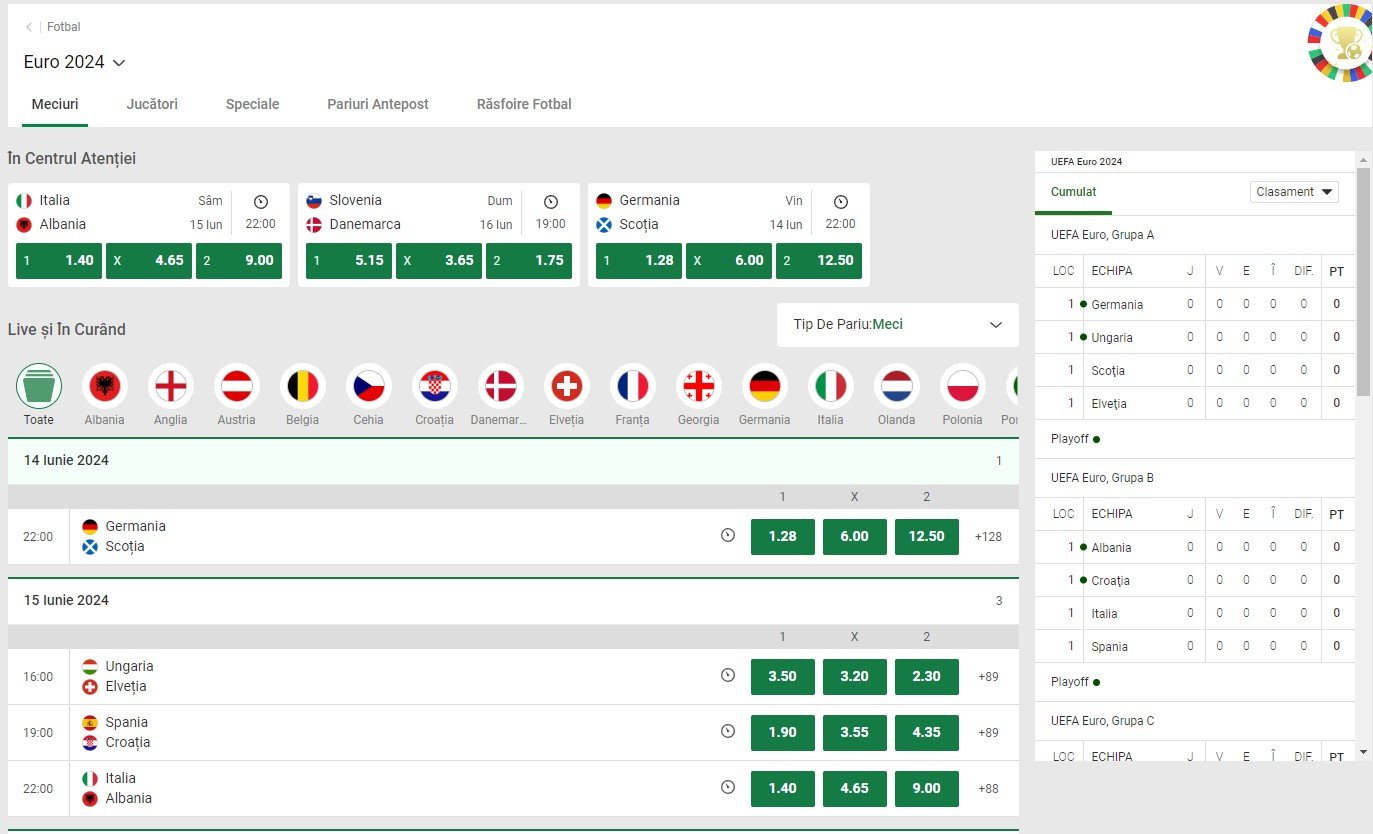Filter matches by Italia flag
Image resolution: width=1373 pixels, height=834 pixels.
(x=831, y=386)
